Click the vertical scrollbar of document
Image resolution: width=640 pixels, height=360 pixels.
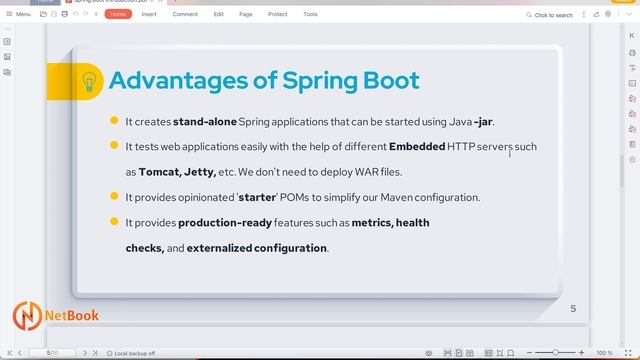pyautogui.click(x=622, y=171)
